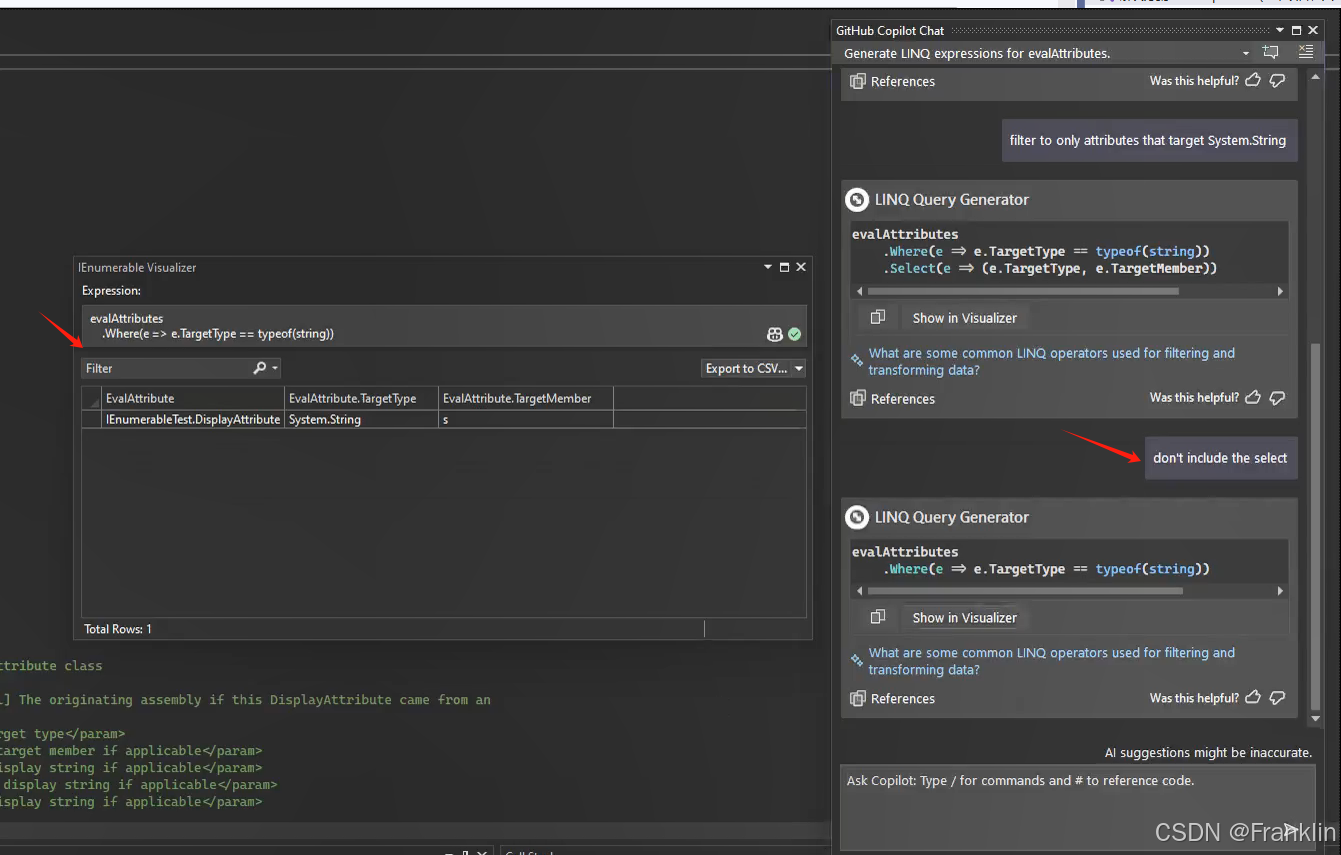
Task: Click the chat scrollbar up arrow
Action: [1316, 77]
